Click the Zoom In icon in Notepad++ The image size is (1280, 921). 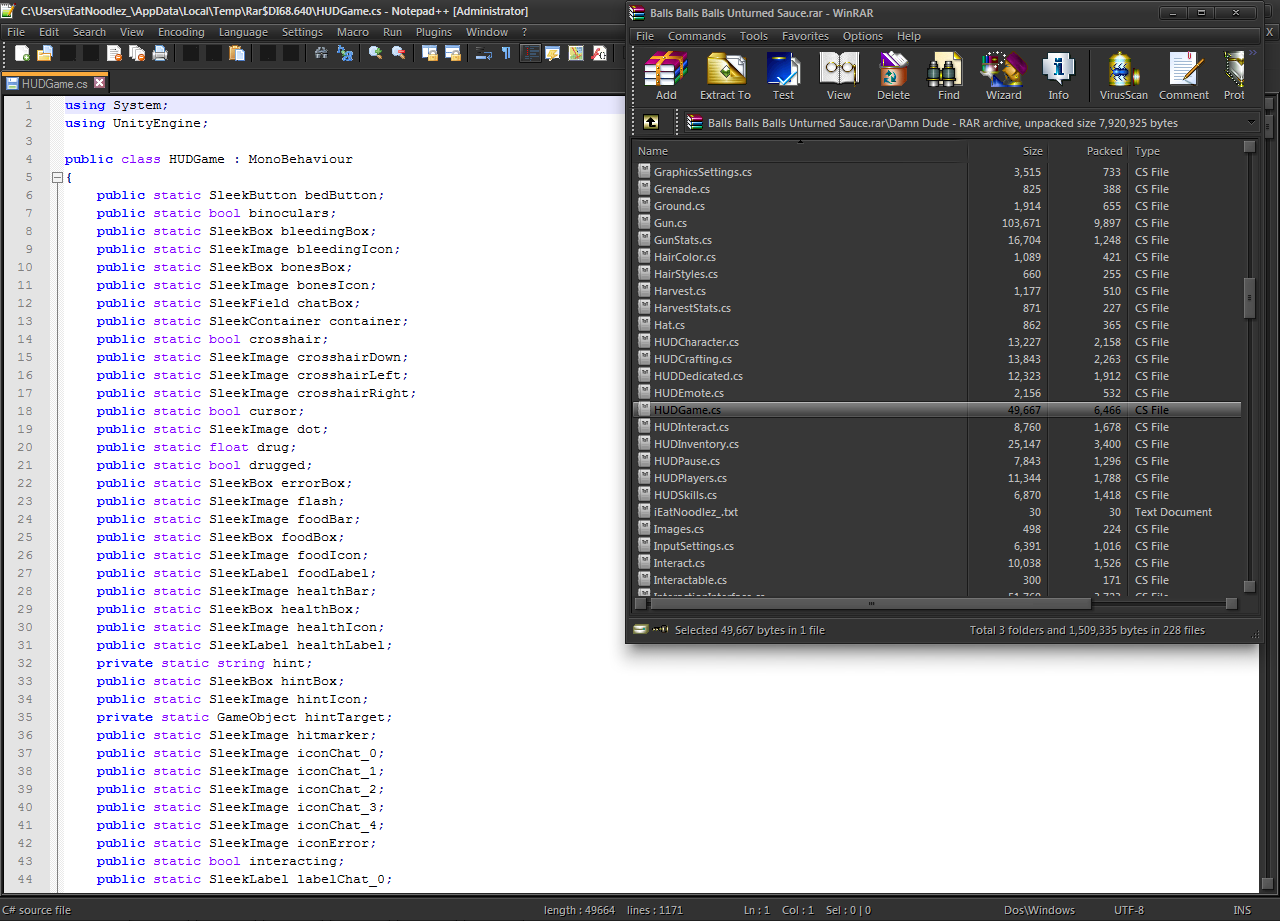coord(376,53)
